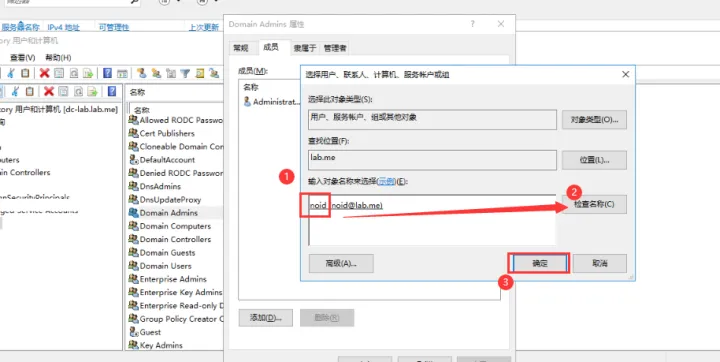The height and width of the screenshot is (362, 720).
Task: Switch to the 常规 tab
Action: tap(241, 48)
